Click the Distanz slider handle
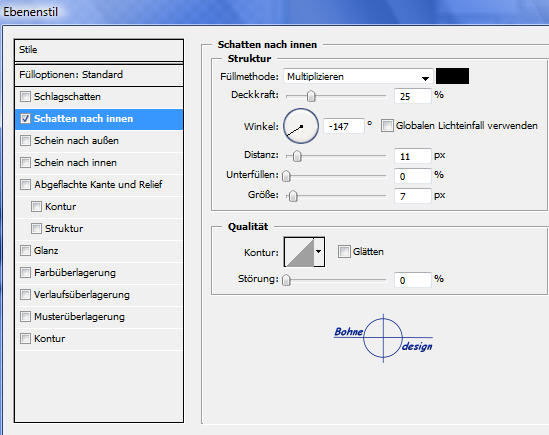The height and width of the screenshot is (435, 549). pos(297,156)
